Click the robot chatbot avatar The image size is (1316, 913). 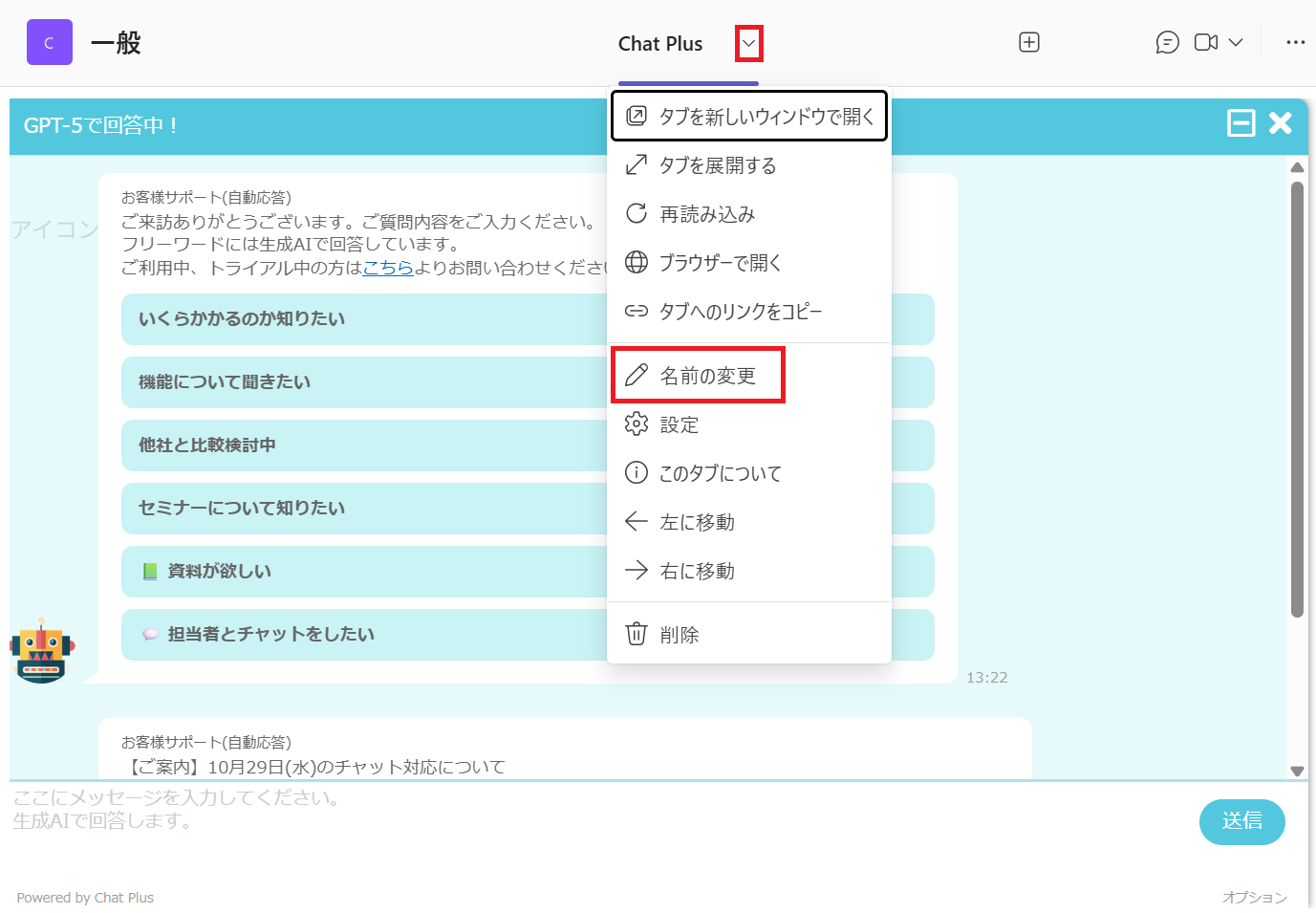(41, 651)
